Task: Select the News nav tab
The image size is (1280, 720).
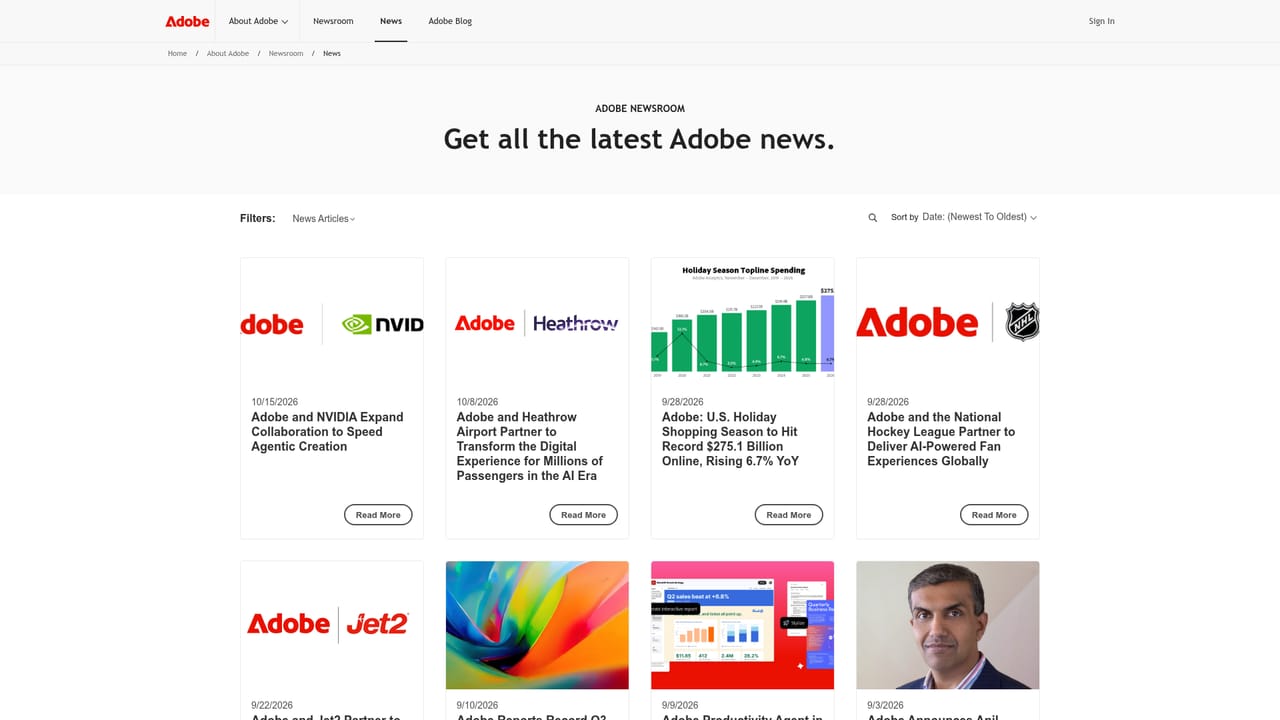Action: coord(391,21)
